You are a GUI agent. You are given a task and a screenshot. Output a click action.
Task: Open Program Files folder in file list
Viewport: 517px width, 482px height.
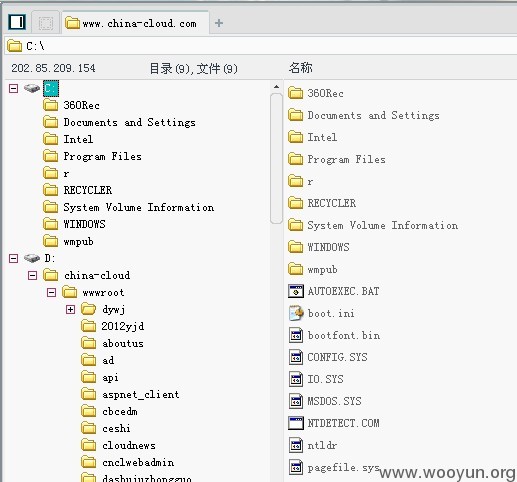point(346,159)
